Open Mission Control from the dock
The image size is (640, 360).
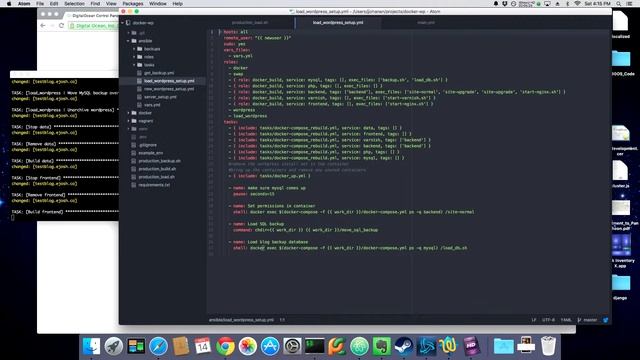coord(136,346)
